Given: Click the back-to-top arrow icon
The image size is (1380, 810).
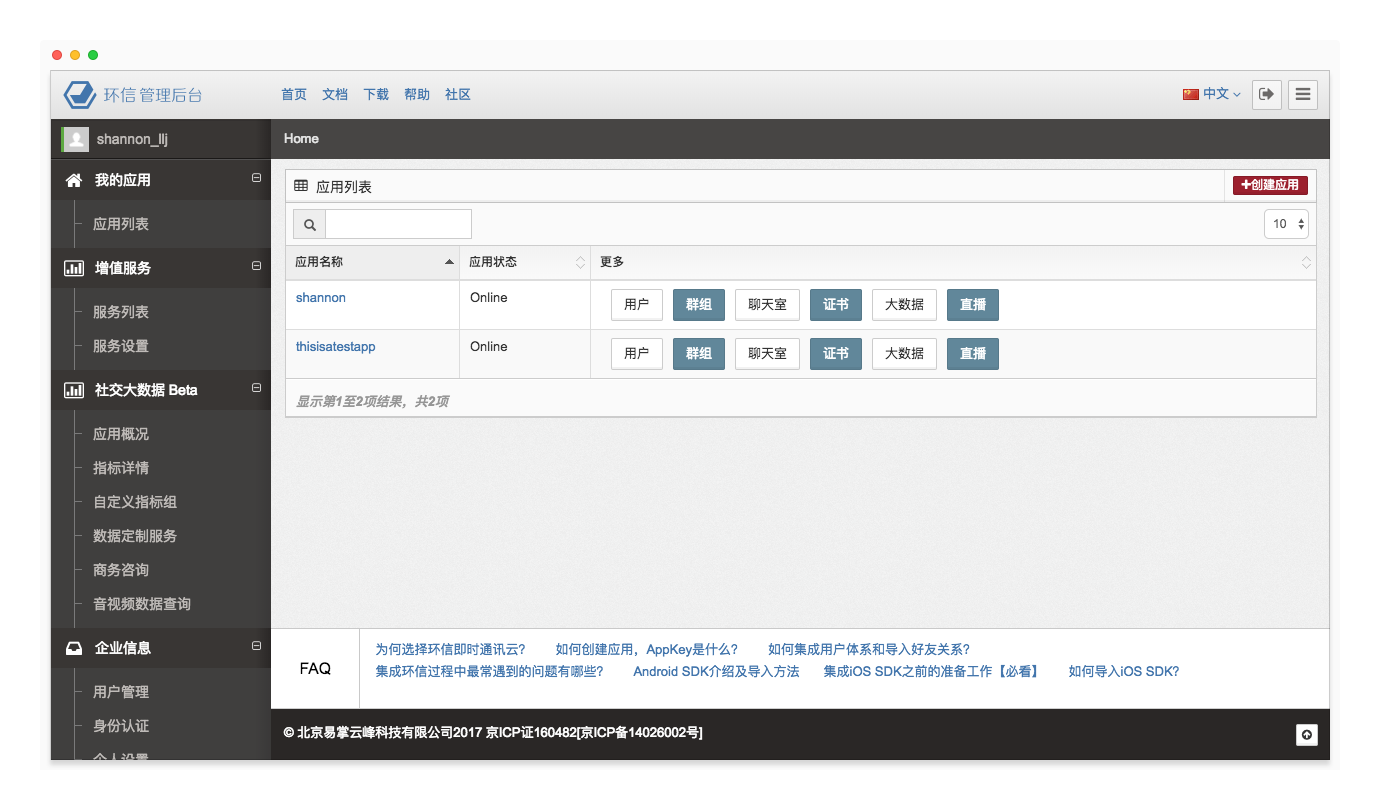Looking at the screenshot, I should point(1306,735).
